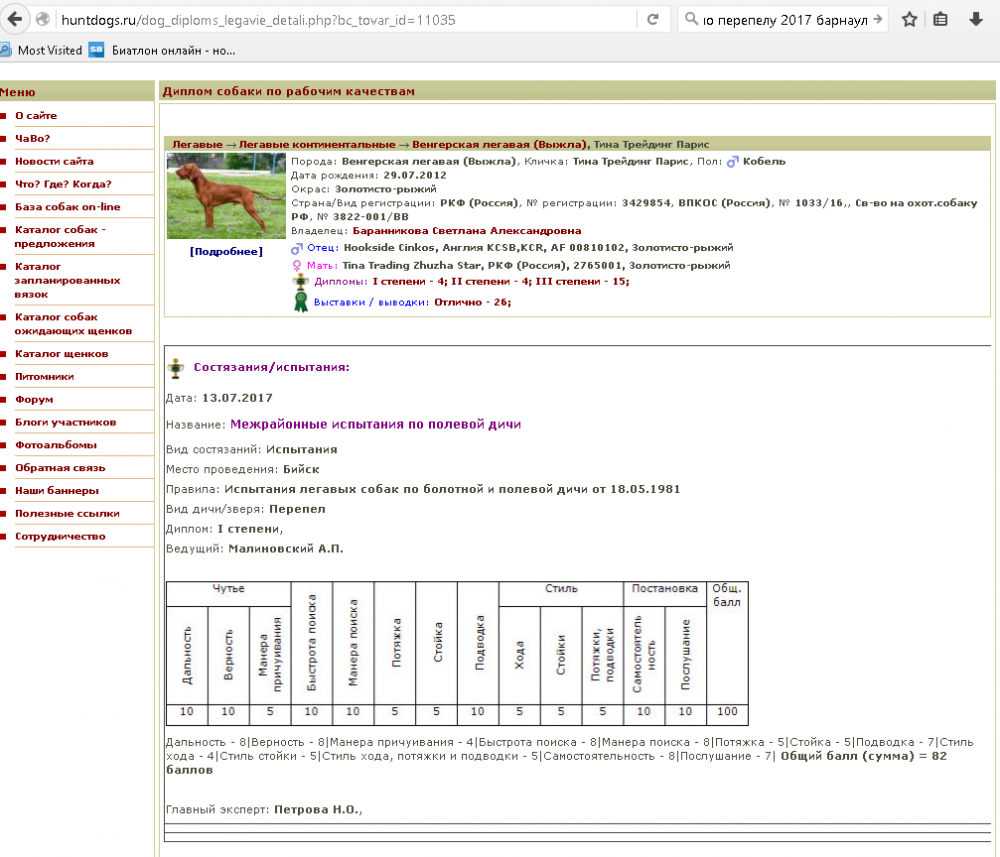
Task: Navigate back with the back arrow
Action: coord(12,18)
